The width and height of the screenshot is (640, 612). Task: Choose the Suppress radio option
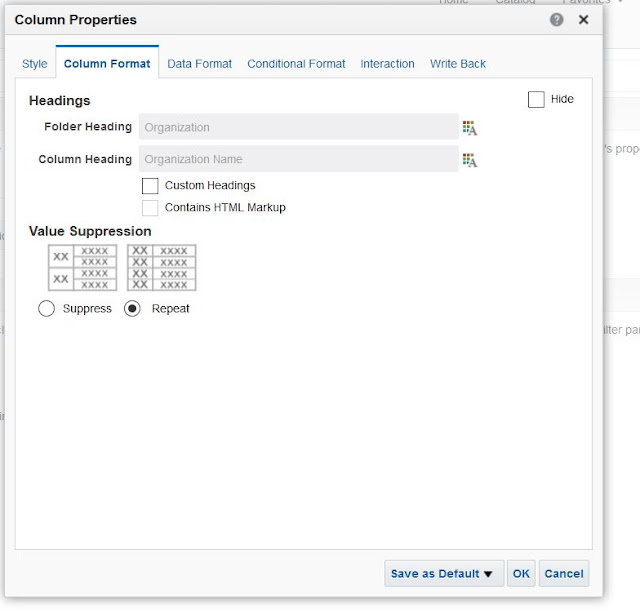(x=47, y=309)
